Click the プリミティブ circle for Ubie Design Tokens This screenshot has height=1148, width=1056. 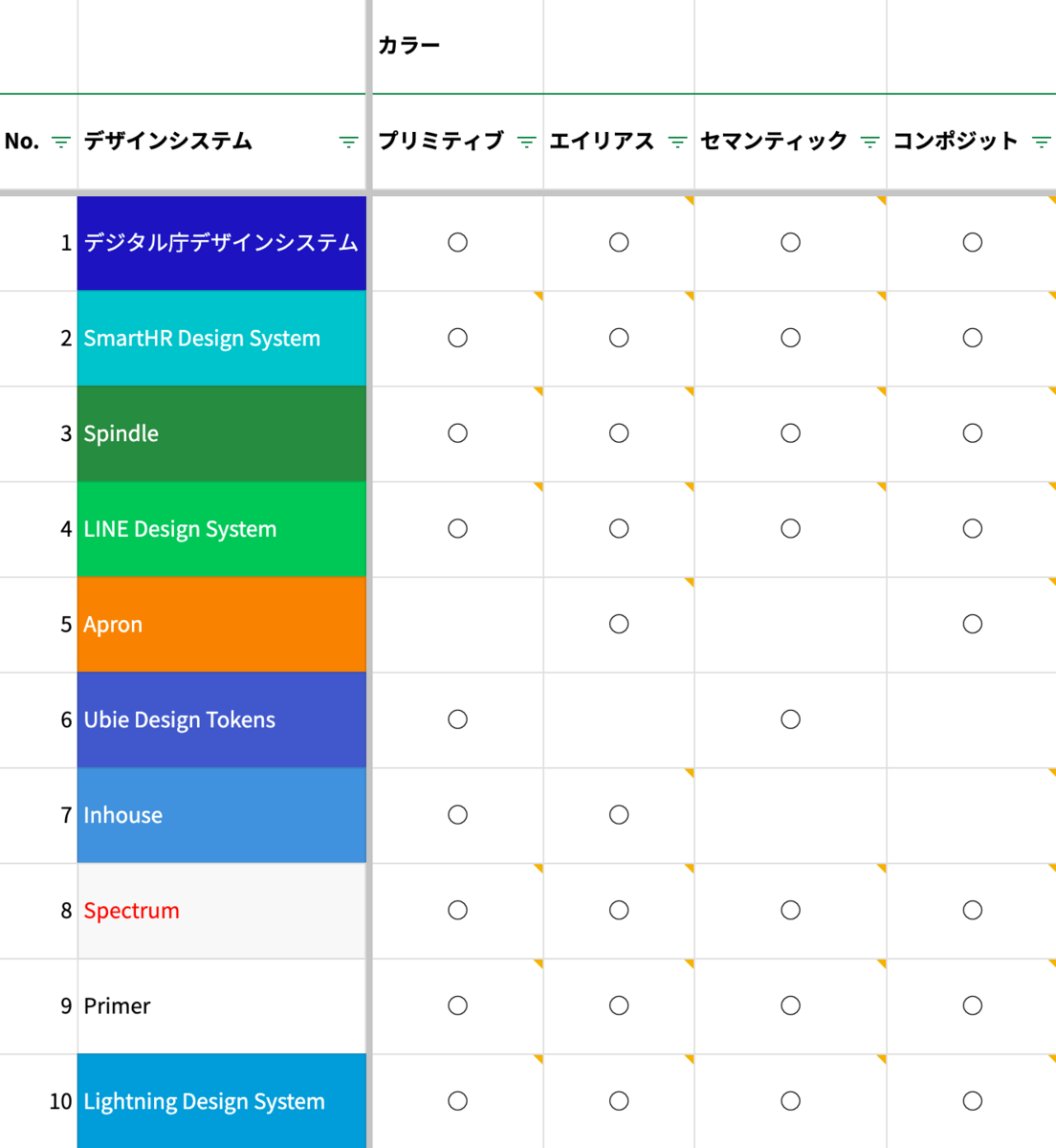[x=458, y=719]
